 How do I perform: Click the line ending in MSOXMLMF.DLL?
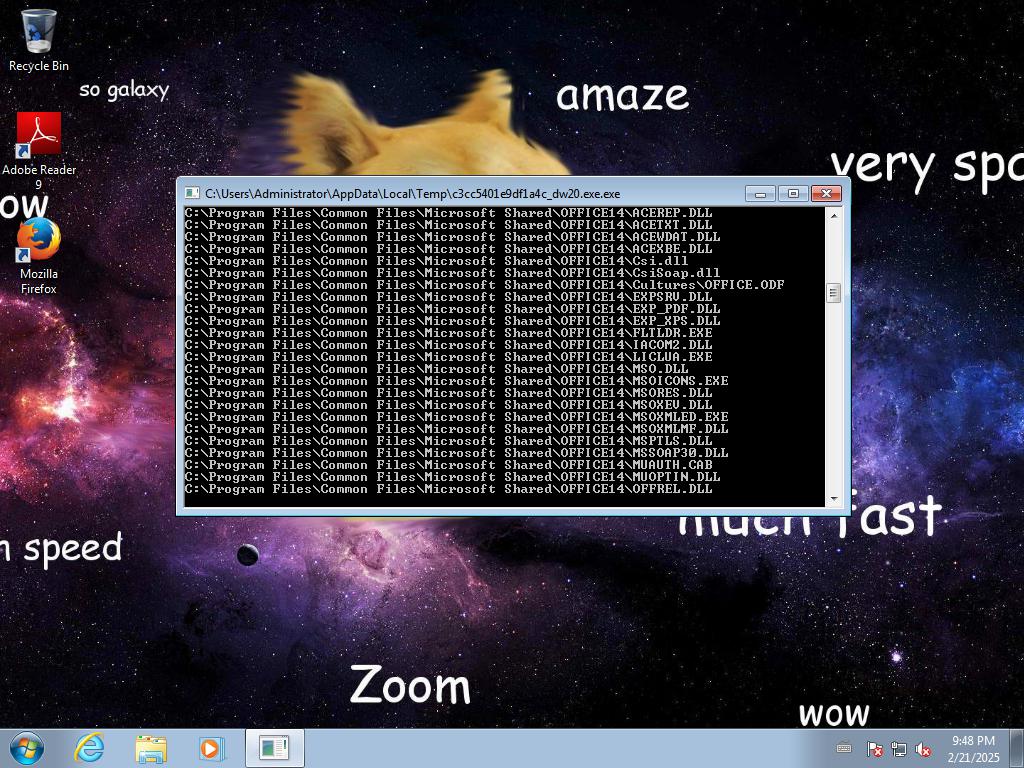tap(456, 428)
